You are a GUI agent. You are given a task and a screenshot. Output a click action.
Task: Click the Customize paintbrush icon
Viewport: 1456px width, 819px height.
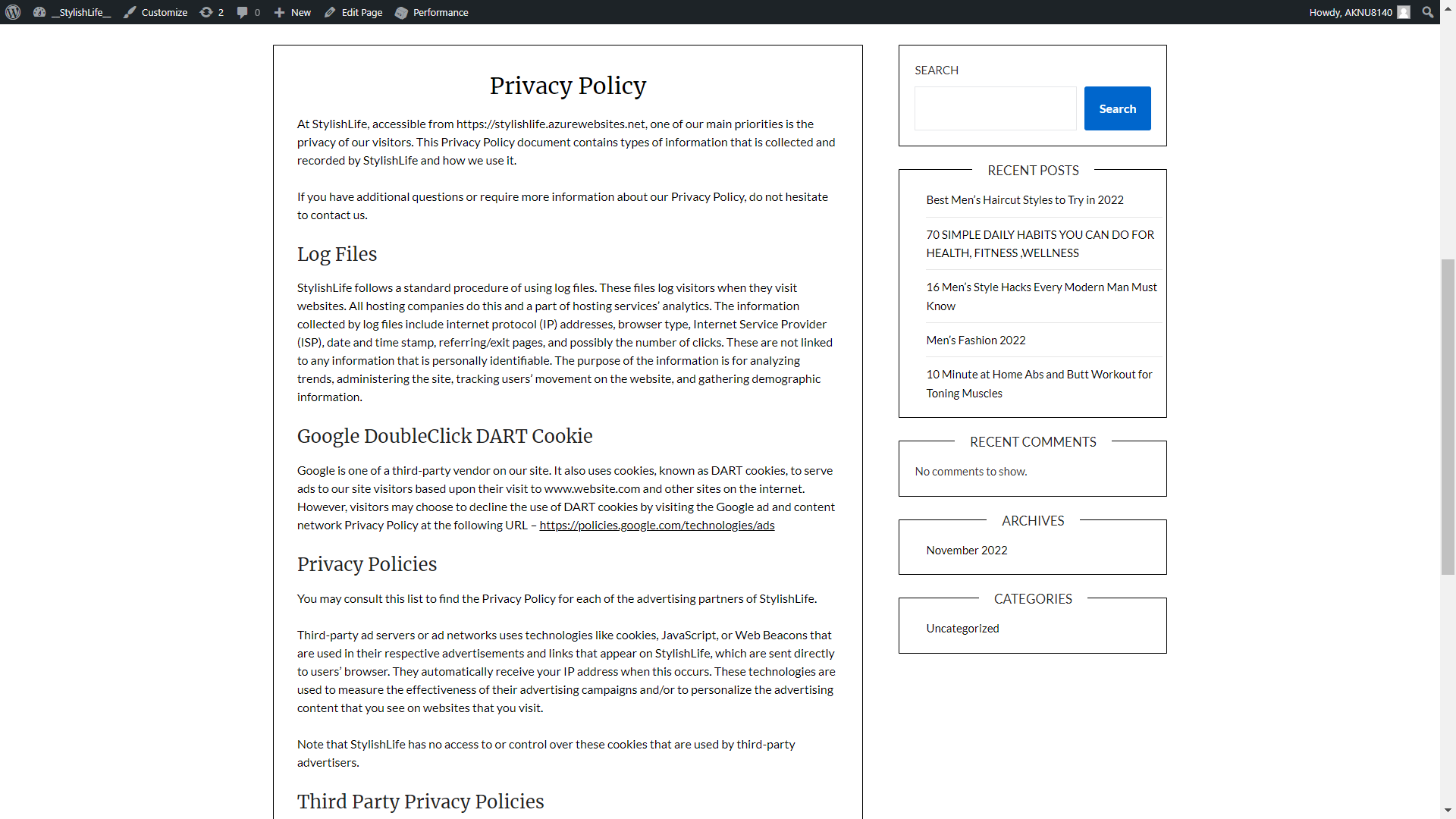[x=130, y=12]
